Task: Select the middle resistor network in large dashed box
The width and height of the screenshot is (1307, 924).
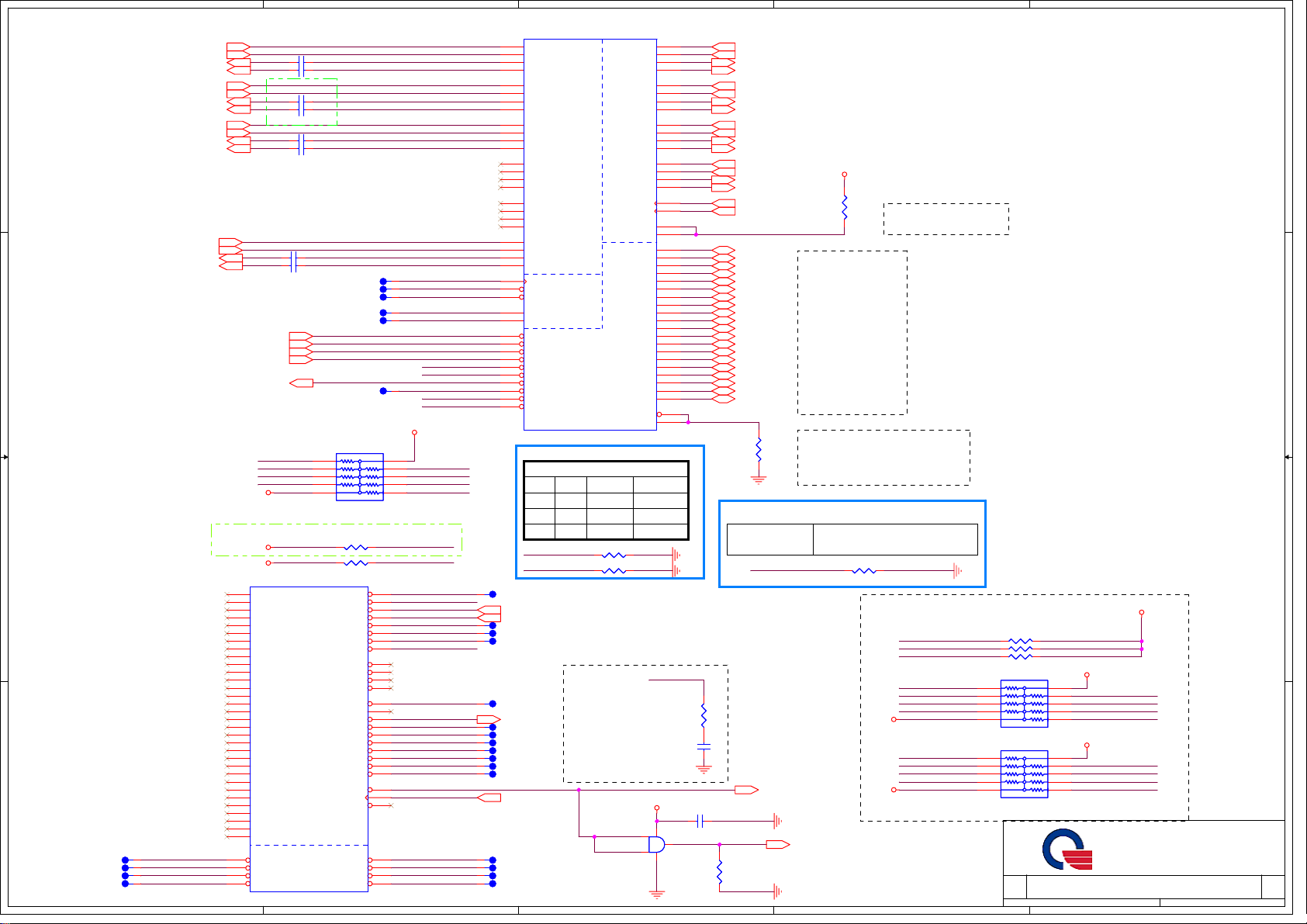Action: [x=1025, y=704]
